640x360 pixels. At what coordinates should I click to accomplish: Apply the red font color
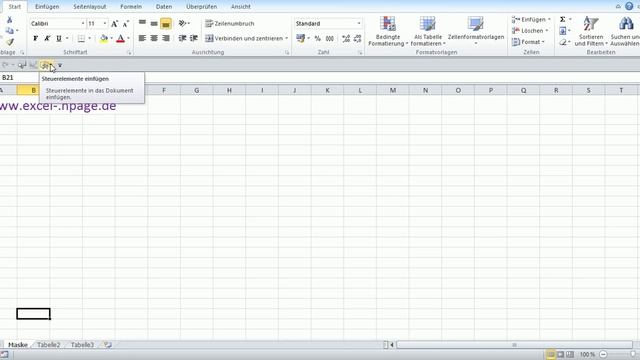[x=120, y=38]
